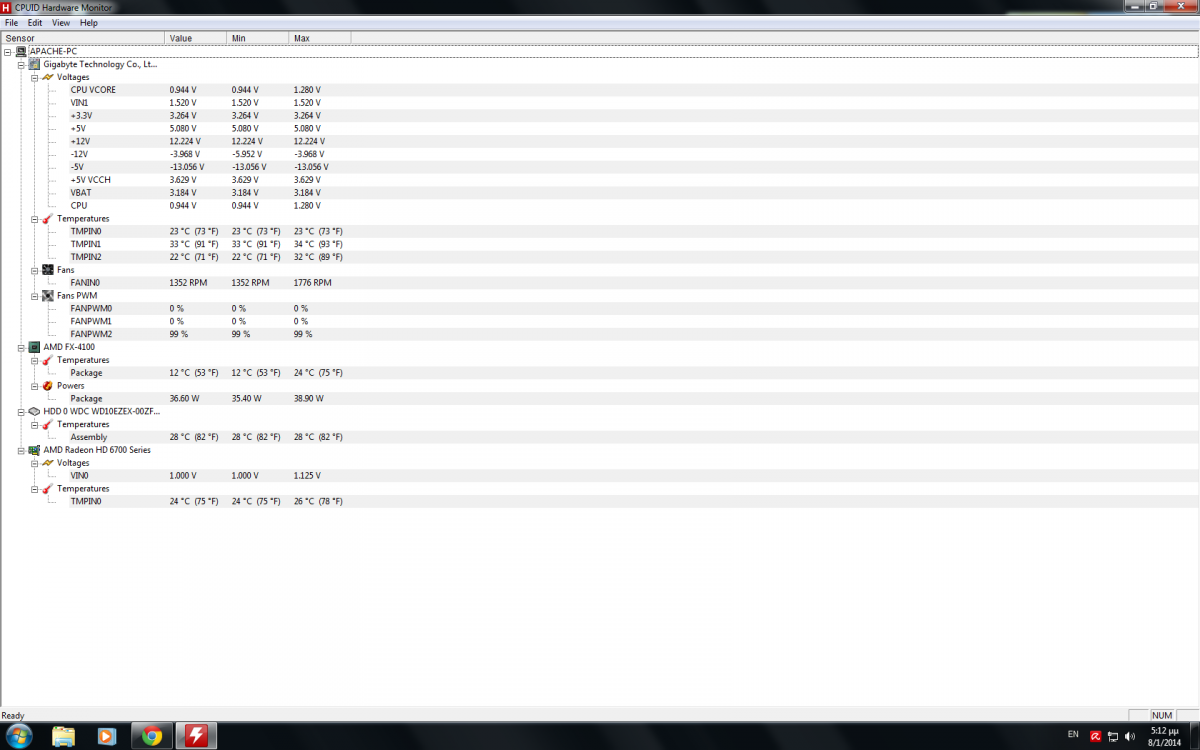This screenshot has height=750, width=1200.
Task: Click the thermometer icon under AMD Radeon
Action: pyautogui.click(x=47, y=489)
